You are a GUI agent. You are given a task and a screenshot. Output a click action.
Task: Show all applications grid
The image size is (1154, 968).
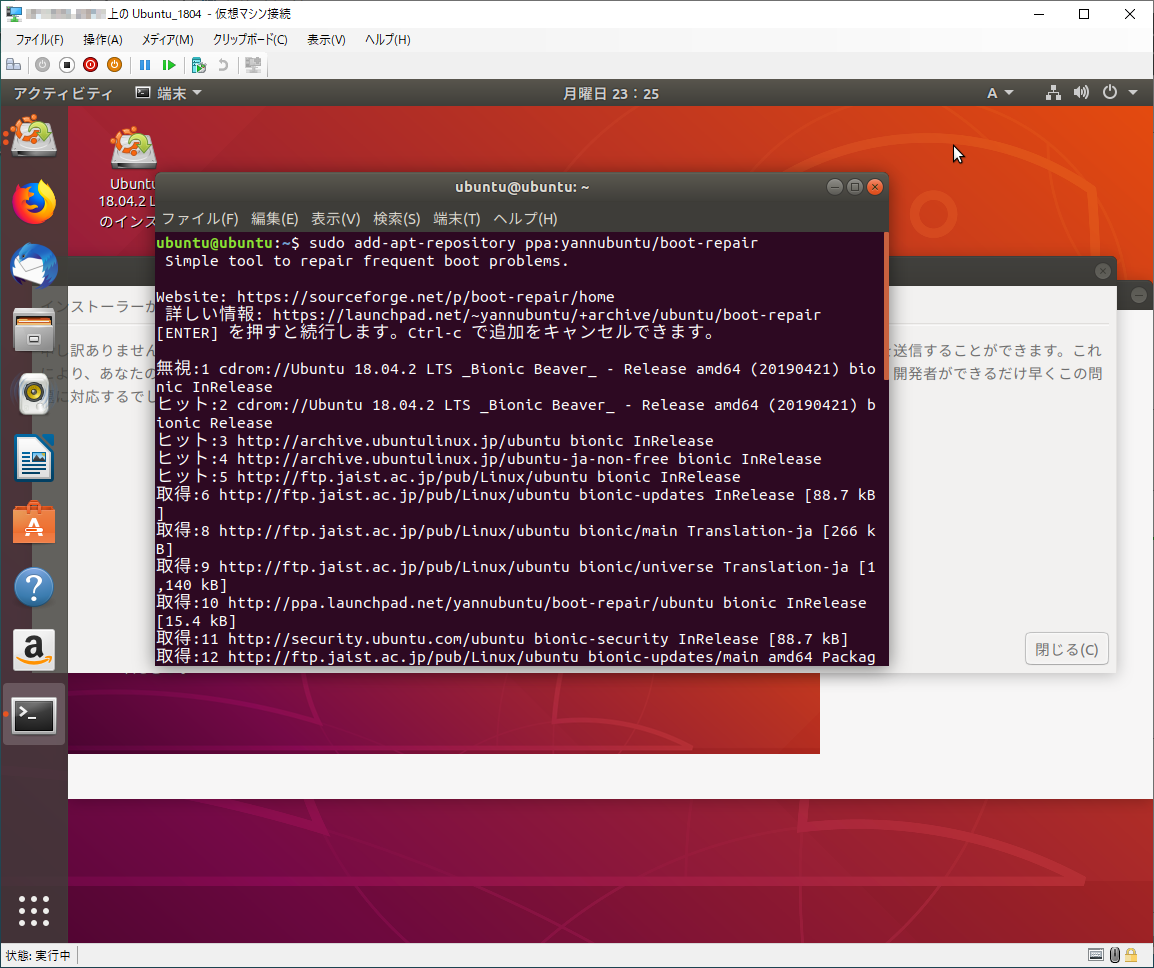tap(33, 911)
